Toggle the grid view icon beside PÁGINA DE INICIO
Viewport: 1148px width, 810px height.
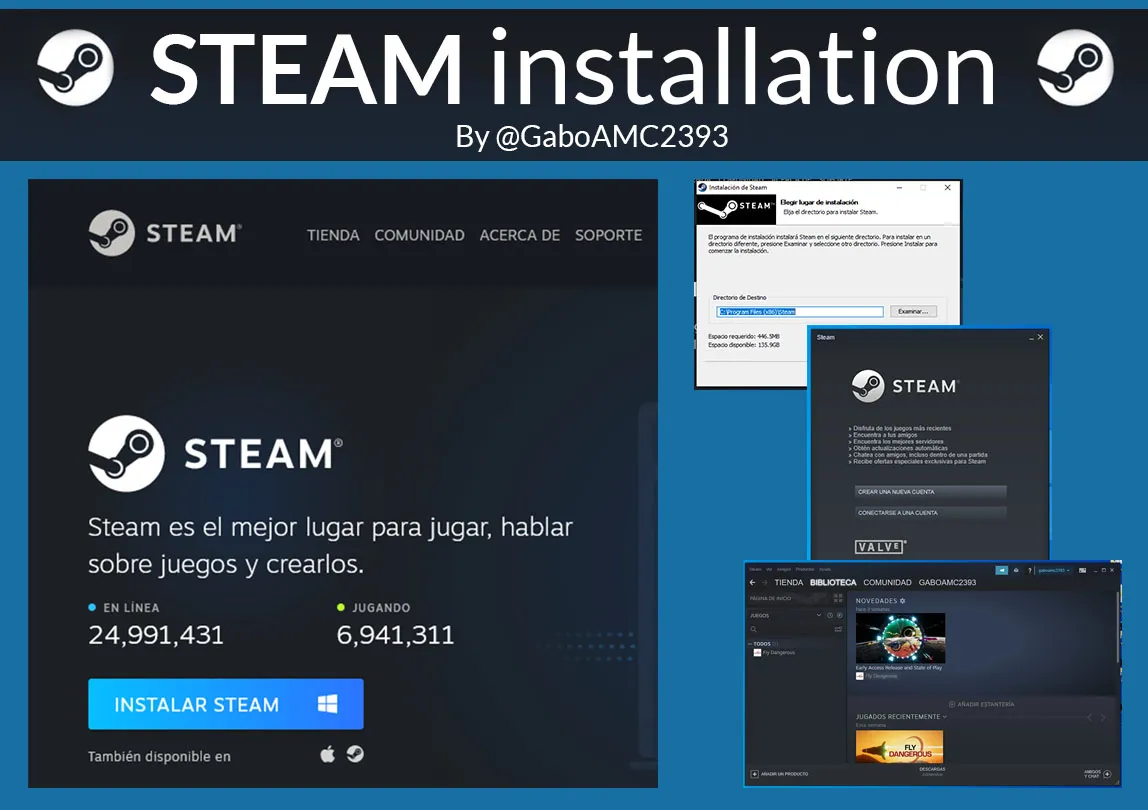[x=838, y=598]
